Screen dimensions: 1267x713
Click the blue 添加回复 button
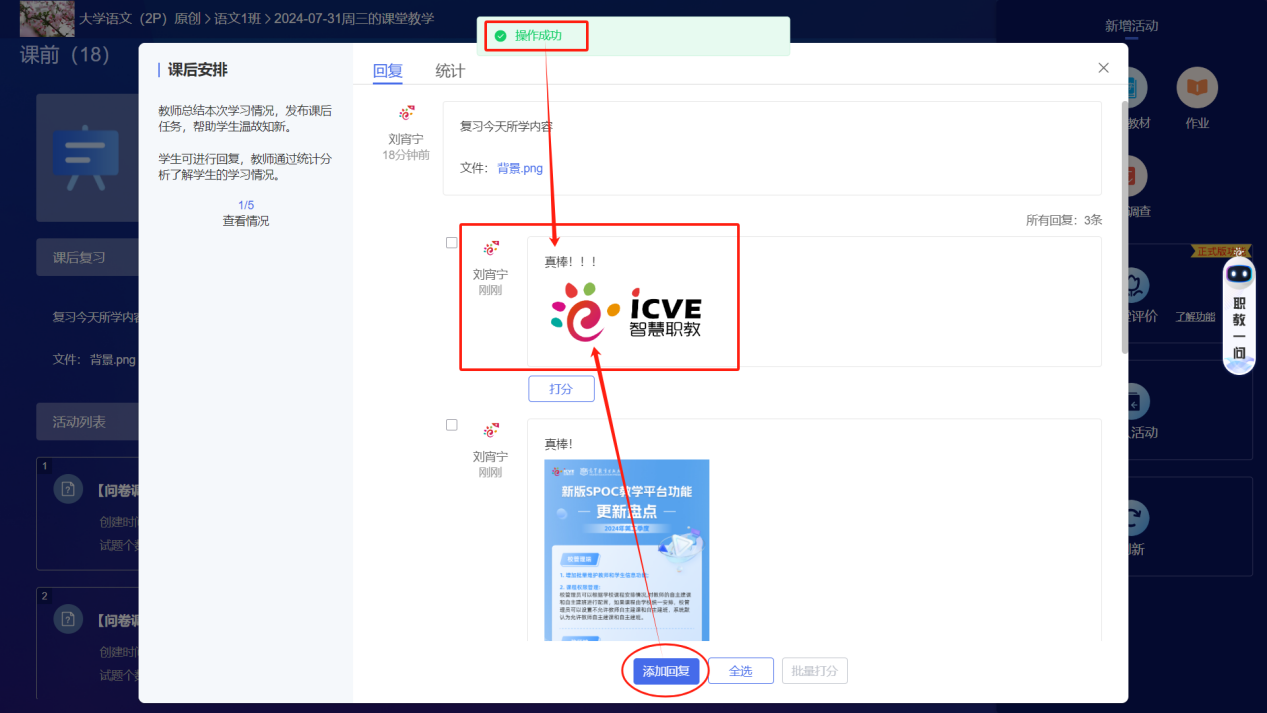666,671
